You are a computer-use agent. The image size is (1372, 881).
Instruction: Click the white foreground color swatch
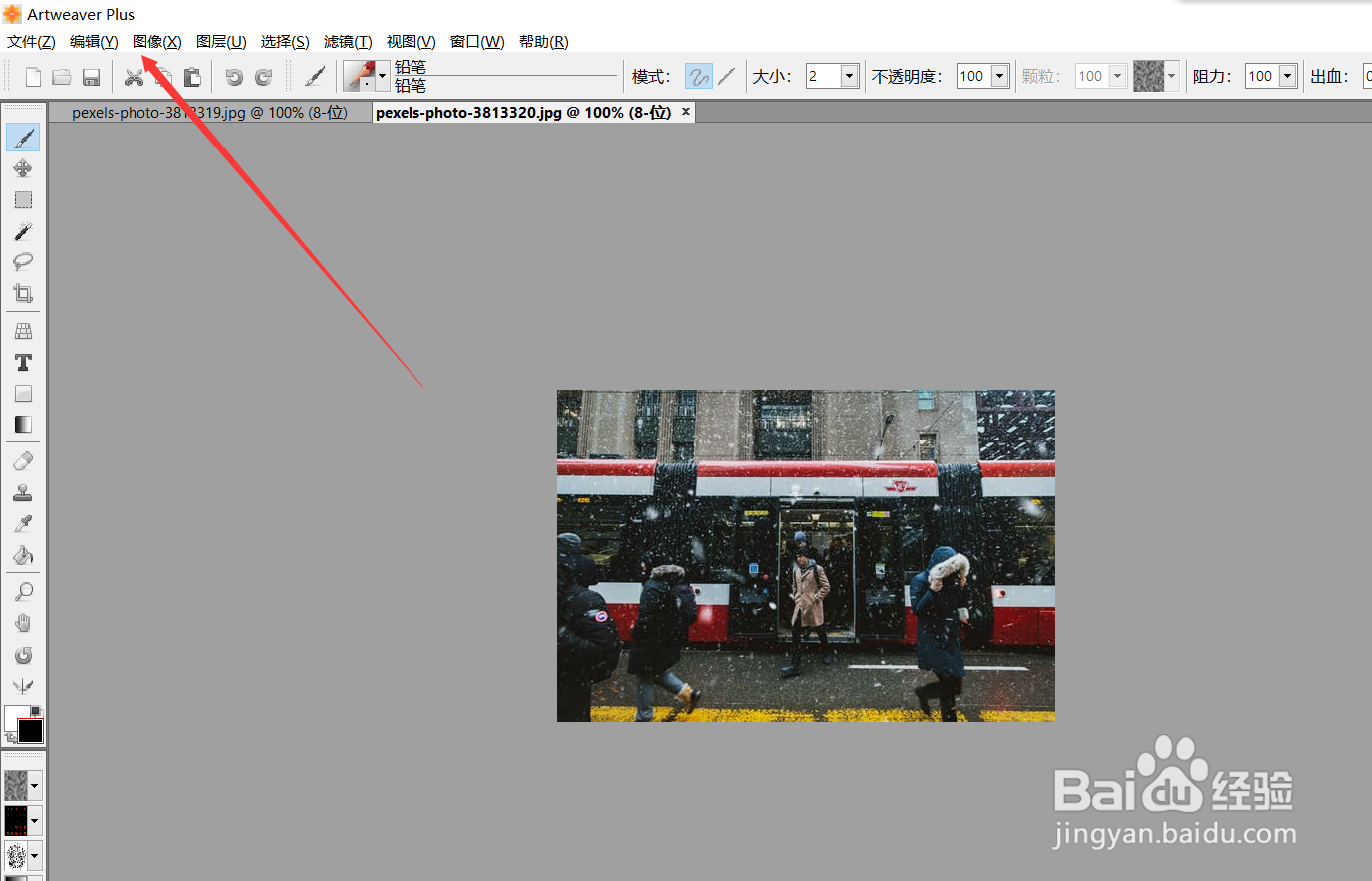click(14, 716)
